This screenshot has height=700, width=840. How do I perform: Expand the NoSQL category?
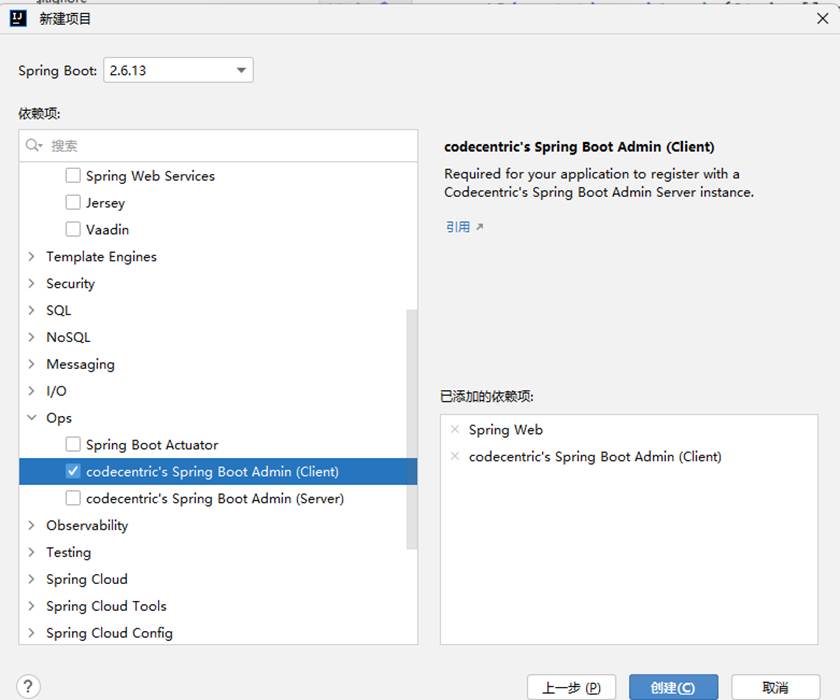coord(31,337)
